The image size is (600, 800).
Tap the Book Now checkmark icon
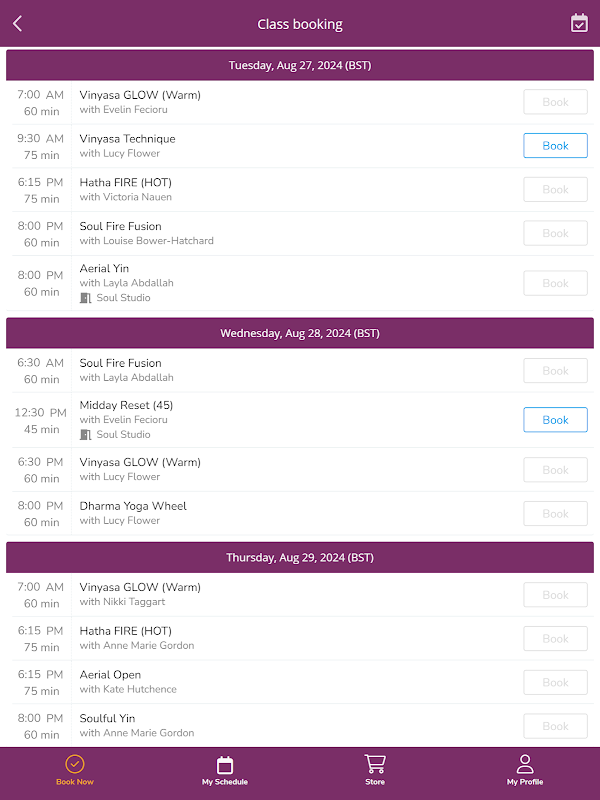tap(75, 765)
